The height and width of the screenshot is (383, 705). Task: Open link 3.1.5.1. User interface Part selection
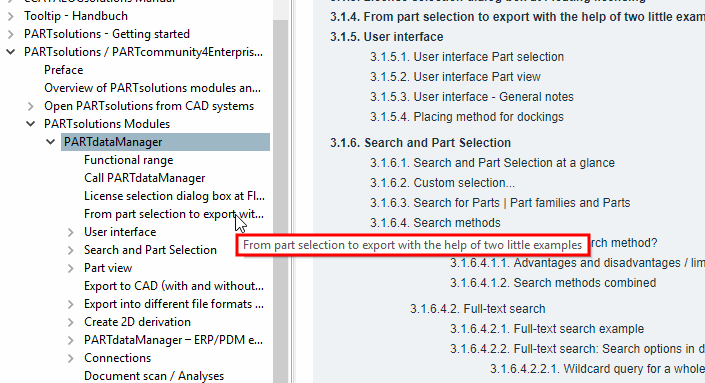[467, 57]
